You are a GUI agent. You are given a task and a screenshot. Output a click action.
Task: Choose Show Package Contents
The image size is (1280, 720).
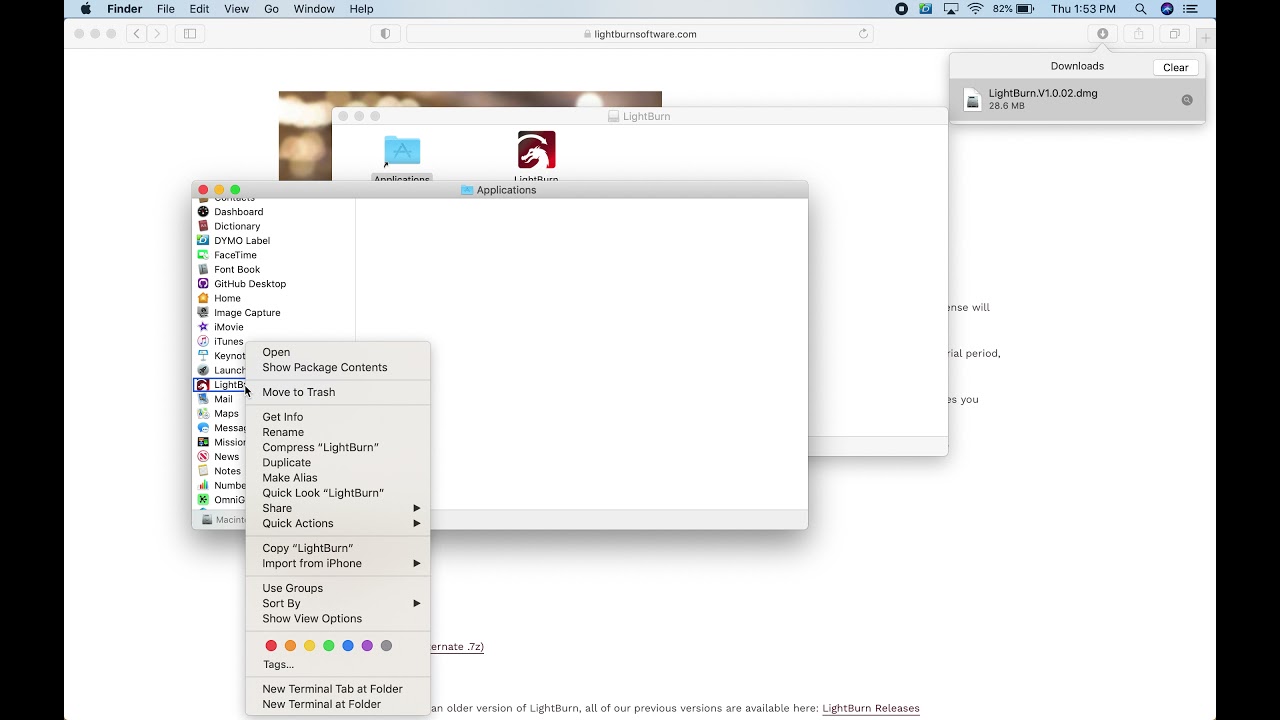click(x=338, y=367)
